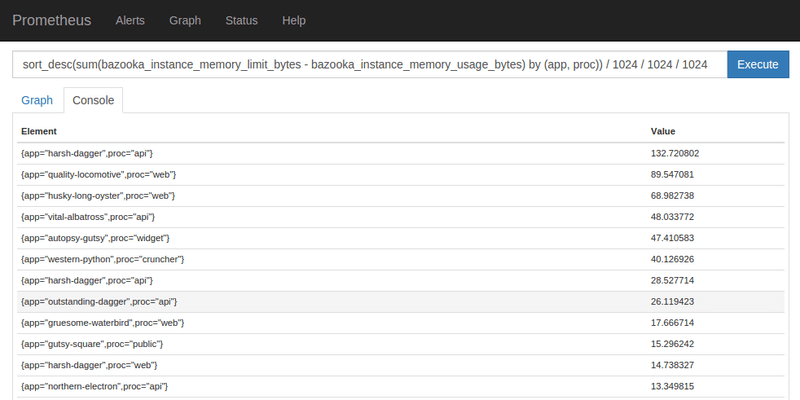Click the Execute button
The width and height of the screenshot is (800, 400).
758,64
